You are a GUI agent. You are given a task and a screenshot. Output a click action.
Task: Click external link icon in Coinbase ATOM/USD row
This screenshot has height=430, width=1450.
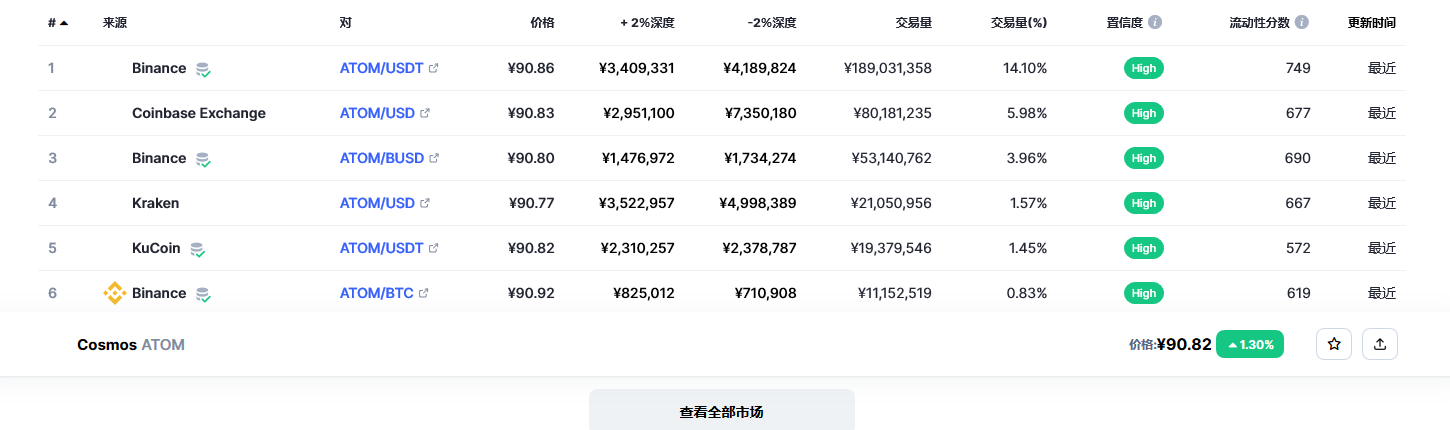tap(425, 113)
